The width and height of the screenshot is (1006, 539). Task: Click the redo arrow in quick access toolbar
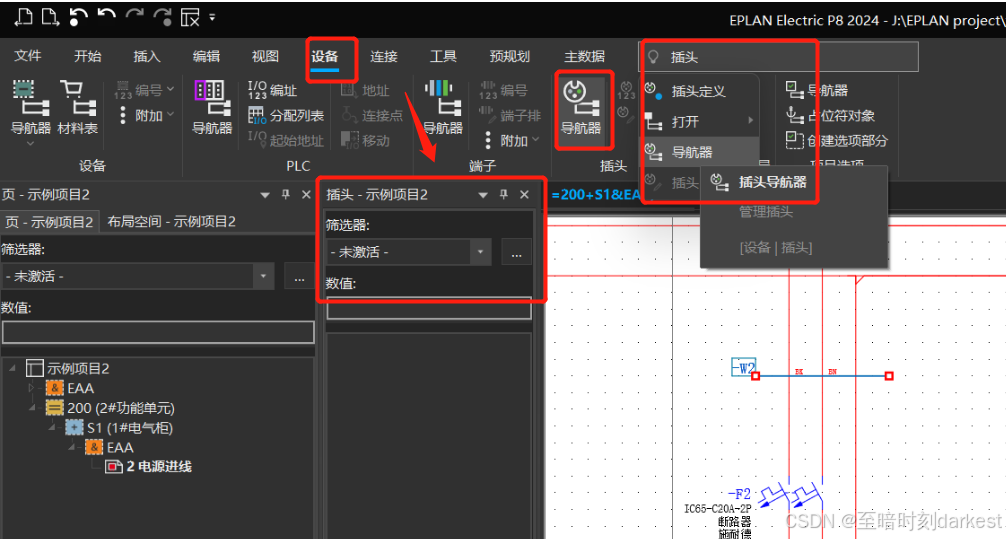click(134, 16)
